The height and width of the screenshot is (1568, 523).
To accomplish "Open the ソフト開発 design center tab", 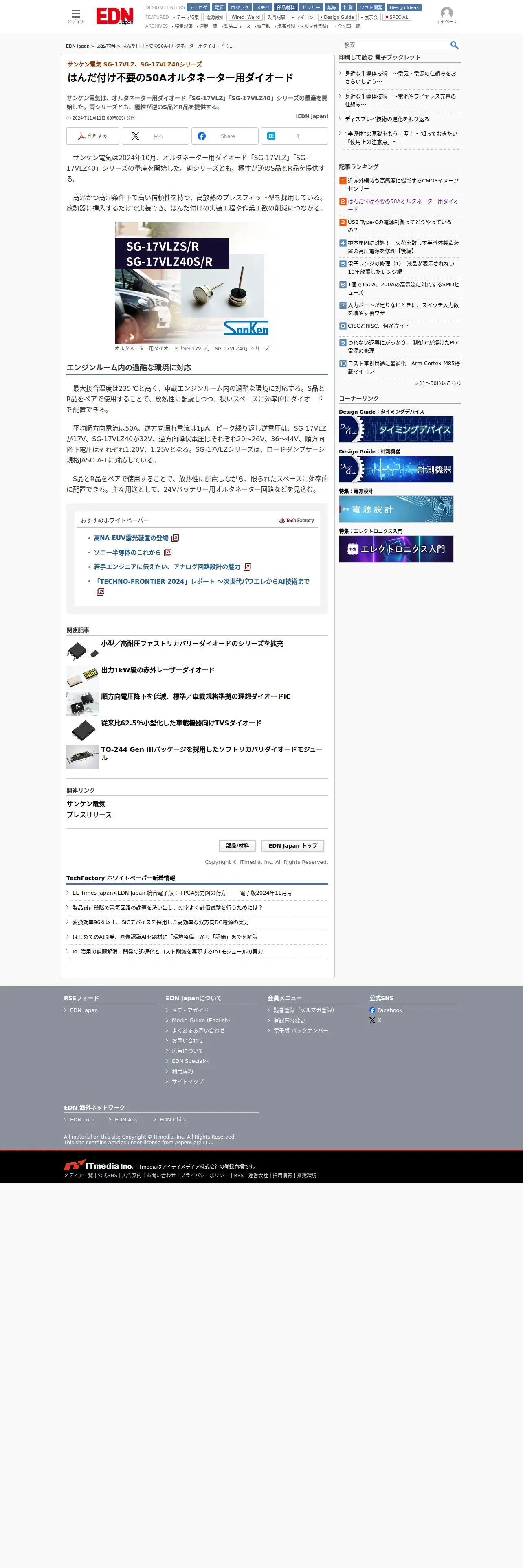I will click(371, 8).
